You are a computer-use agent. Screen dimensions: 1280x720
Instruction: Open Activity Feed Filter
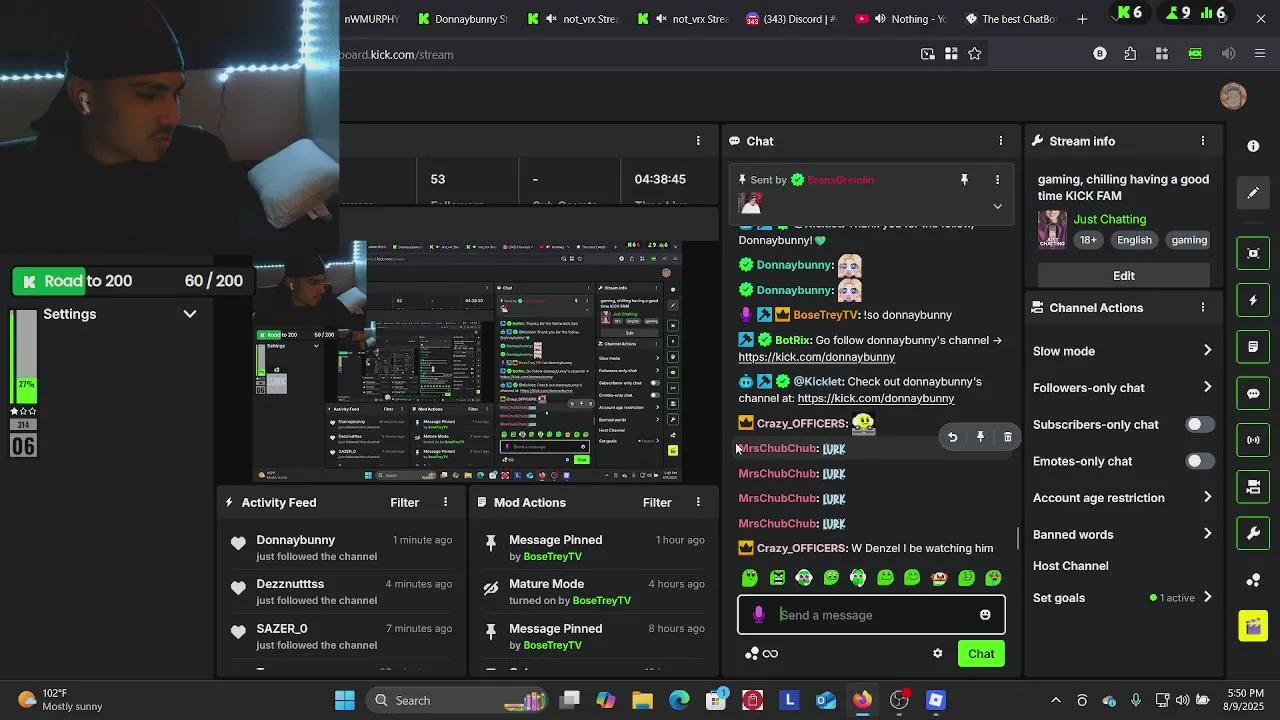coord(404,503)
